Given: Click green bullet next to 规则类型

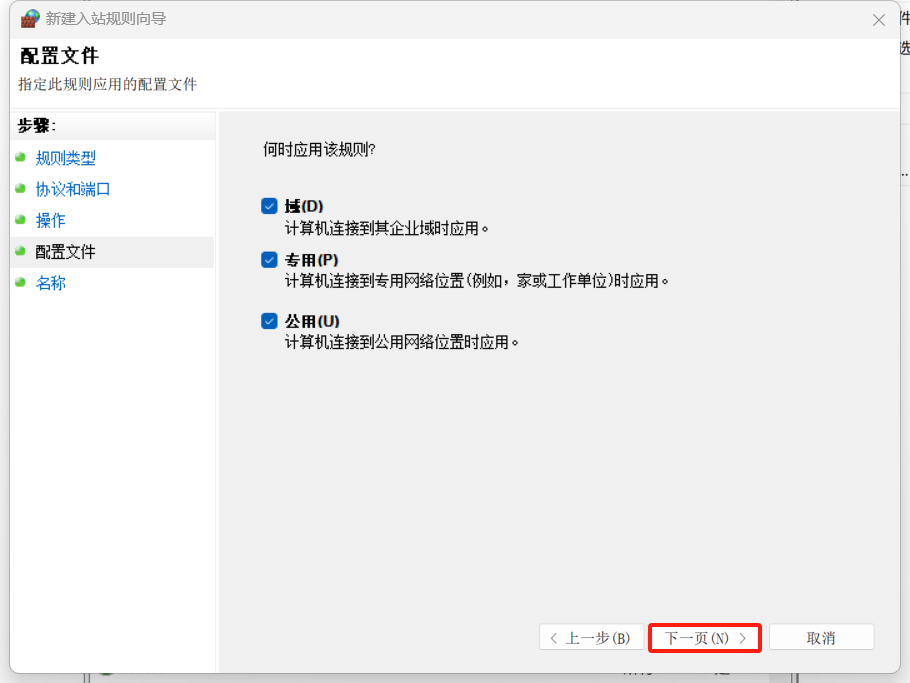Looking at the screenshot, I should tap(21, 157).
